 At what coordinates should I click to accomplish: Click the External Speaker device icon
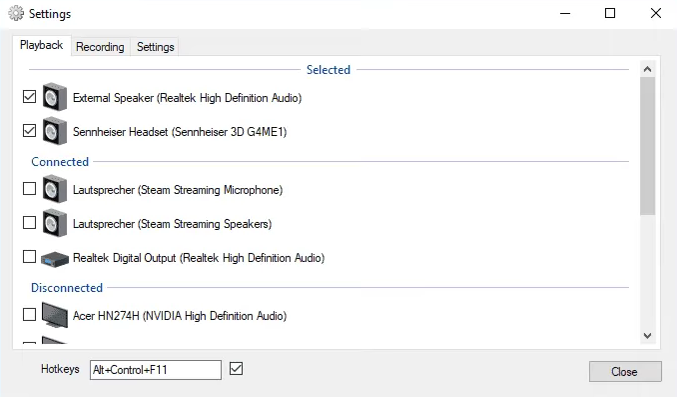(x=55, y=97)
